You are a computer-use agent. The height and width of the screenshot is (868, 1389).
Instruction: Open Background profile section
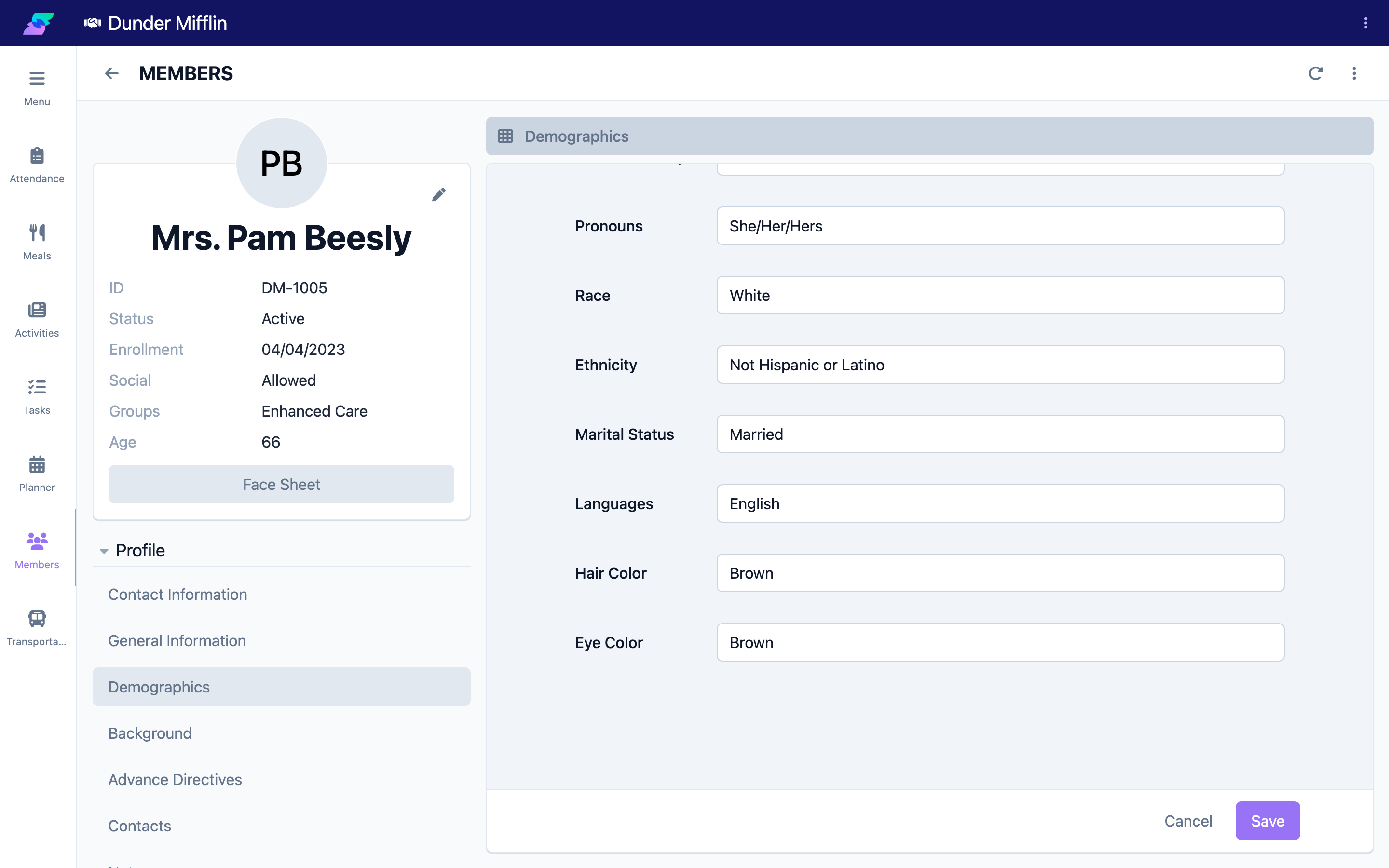[281, 733]
